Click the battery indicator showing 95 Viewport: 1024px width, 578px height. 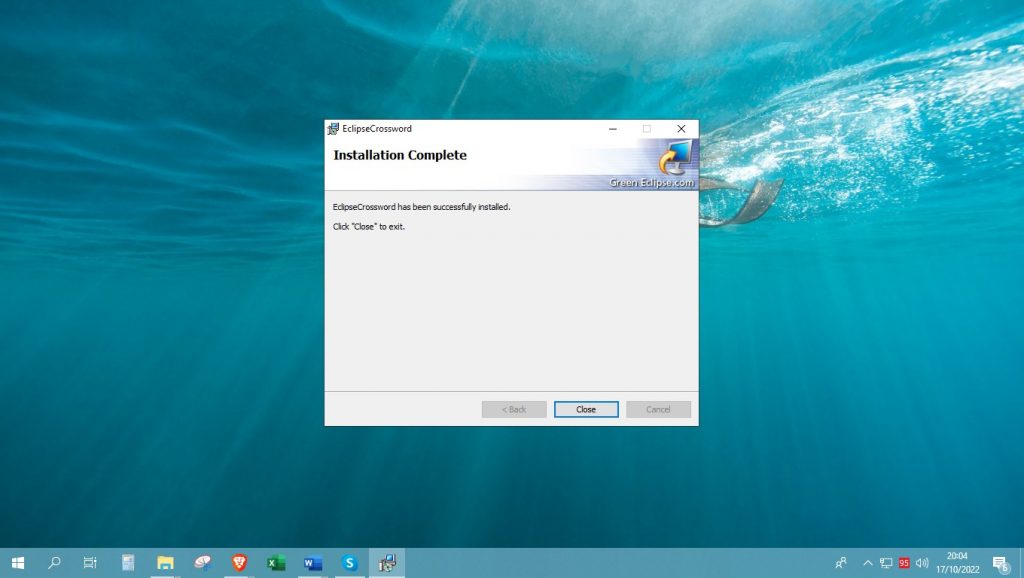coord(903,563)
